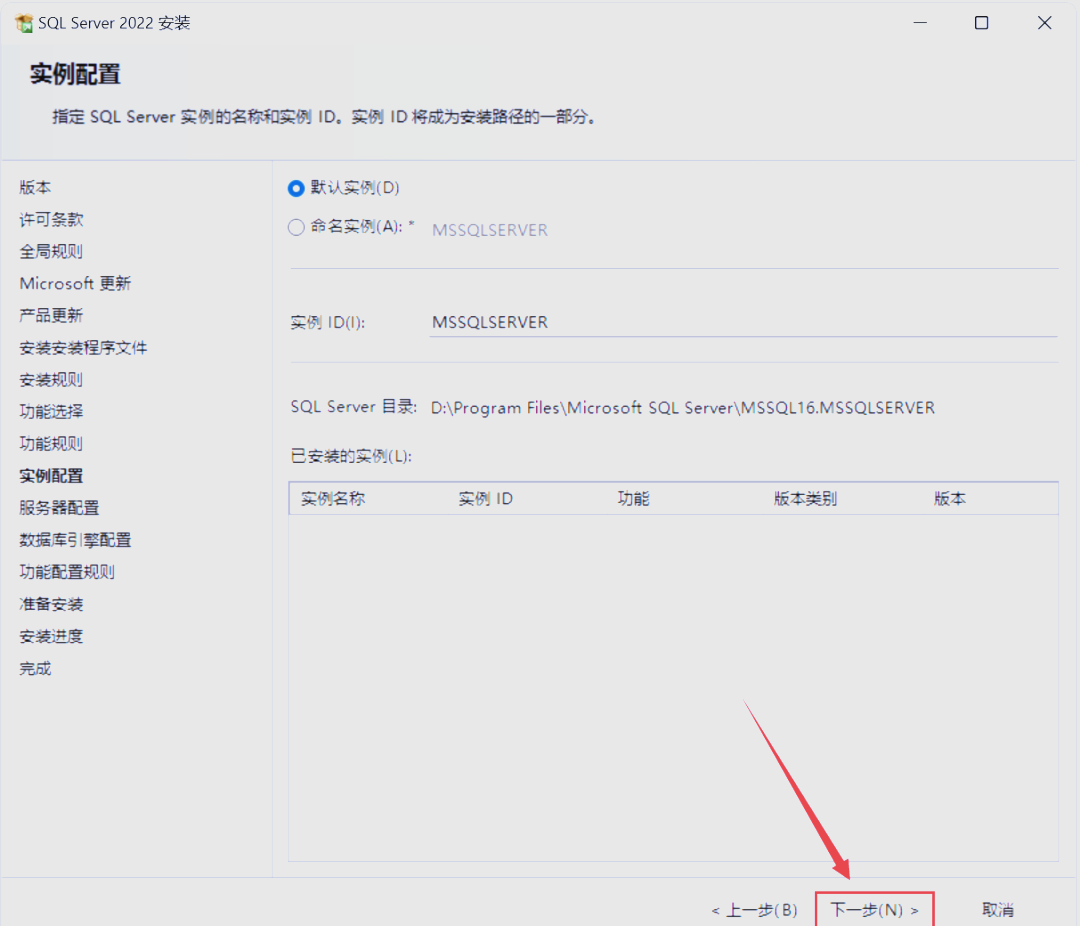1080x926 pixels.
Task: Select the 默认实例(D) radio button
Action: (x=296, y=188)
